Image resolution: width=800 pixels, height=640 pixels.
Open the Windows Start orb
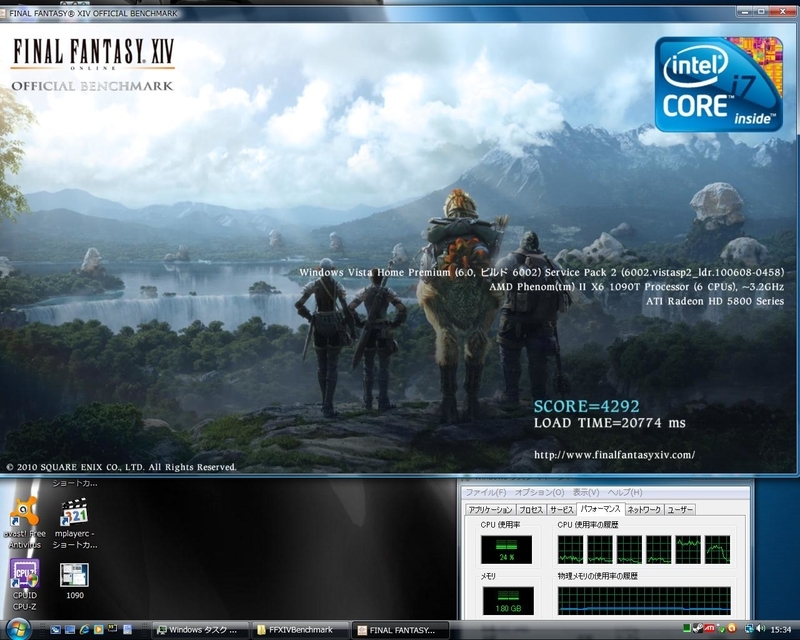click(x=18, y=629)
